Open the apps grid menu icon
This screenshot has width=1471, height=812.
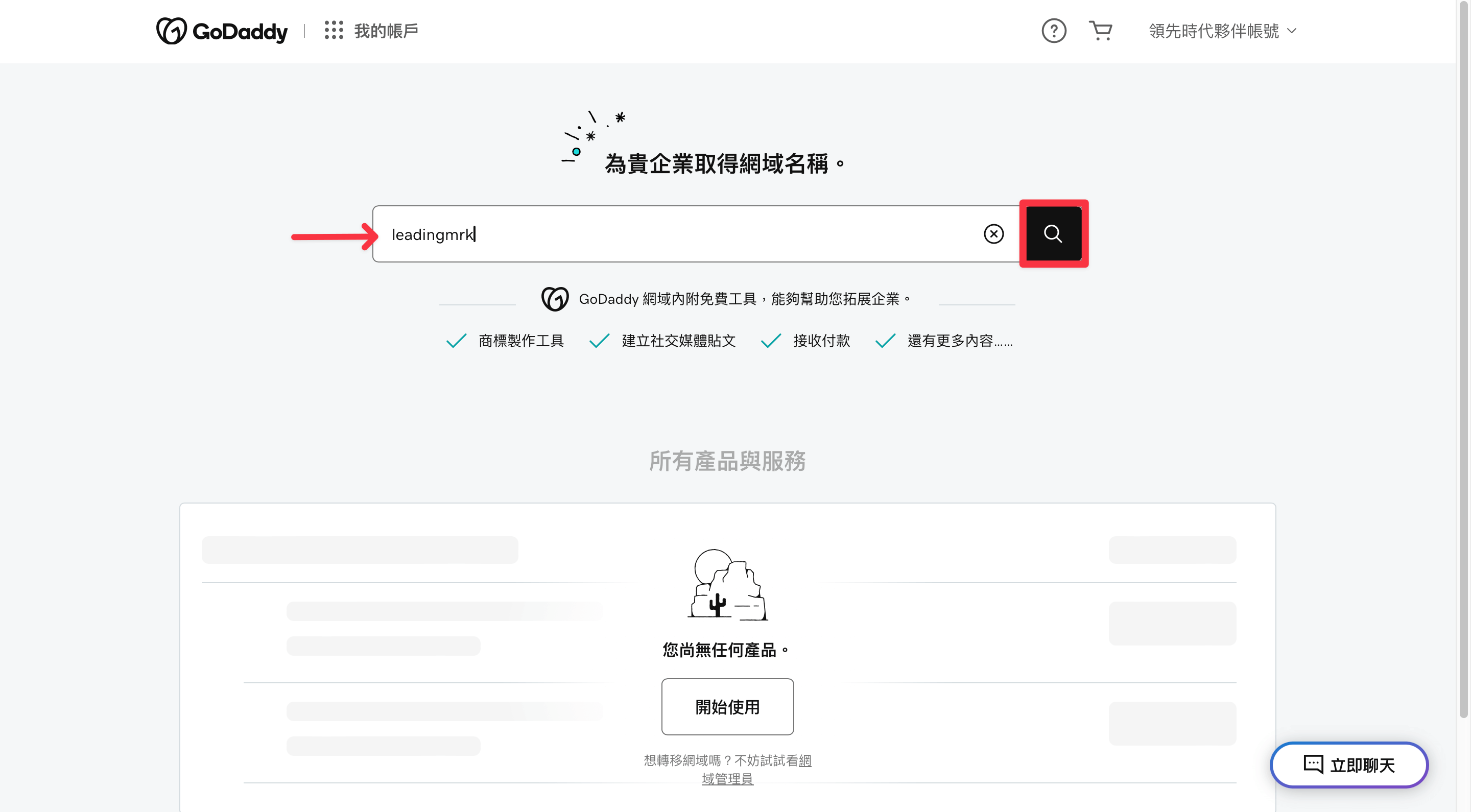[x=334, y=30]
